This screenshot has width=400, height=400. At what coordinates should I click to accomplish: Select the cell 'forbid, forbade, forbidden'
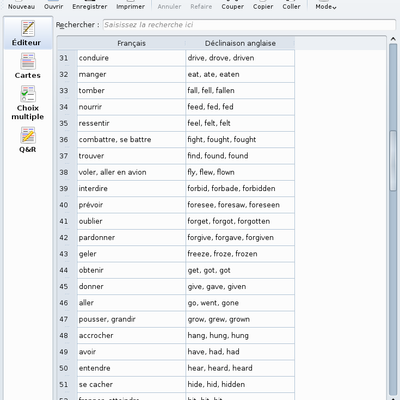tap(240, 189)
